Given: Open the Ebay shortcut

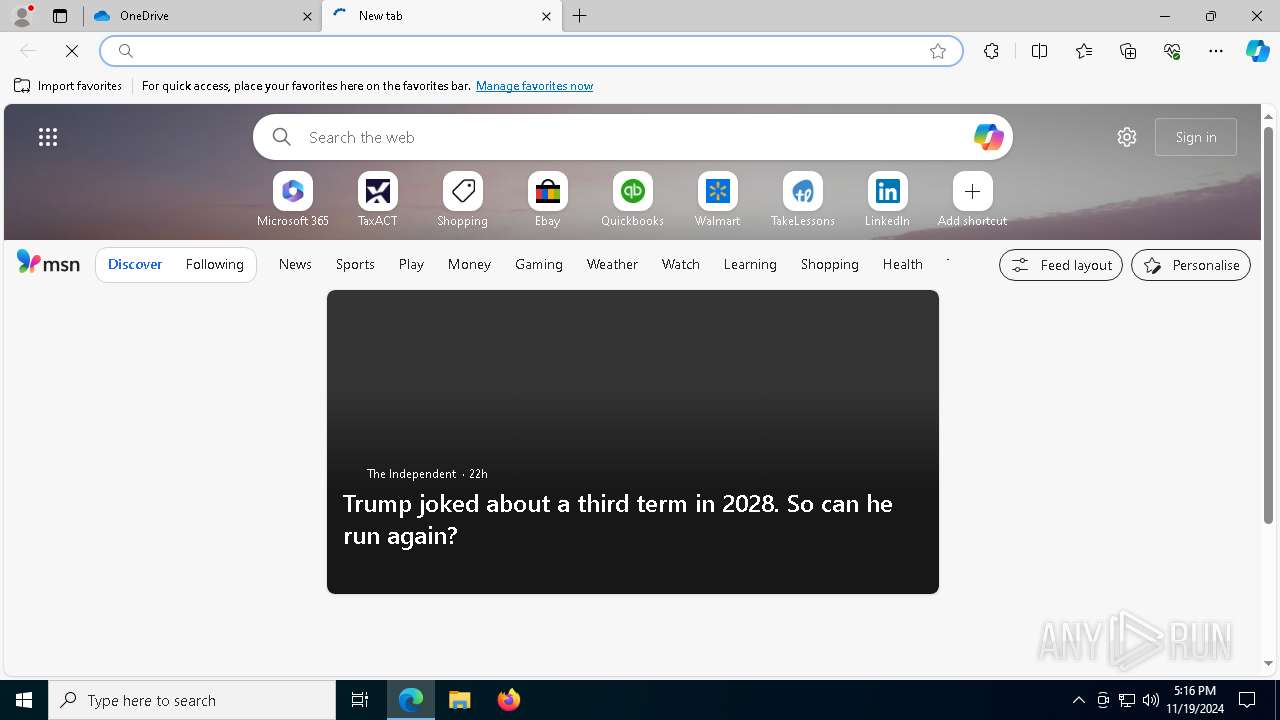Looking at the screenshot, I should tap(548, 199).
